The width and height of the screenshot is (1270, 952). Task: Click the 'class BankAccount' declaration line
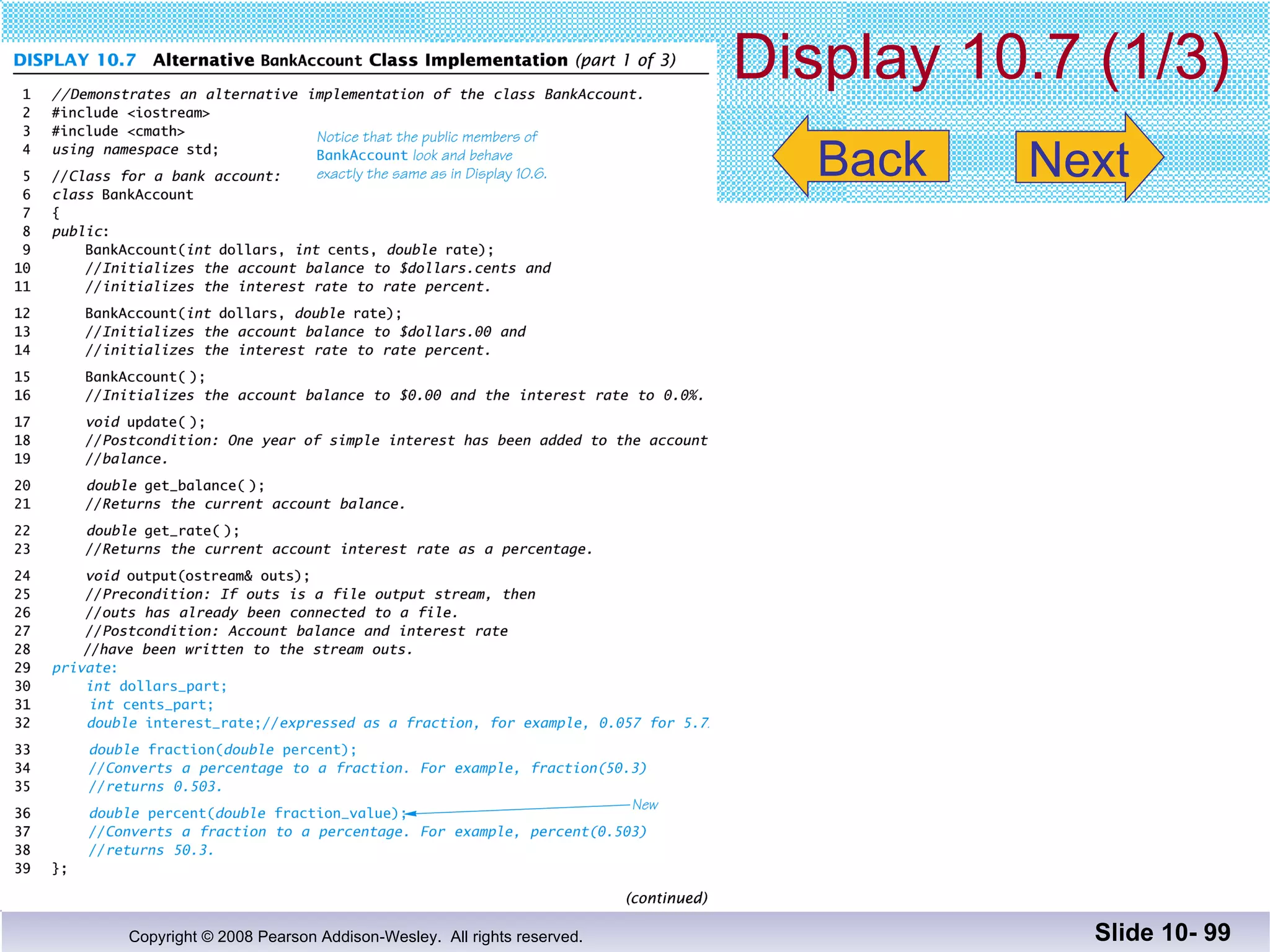[x=123, y=195]
